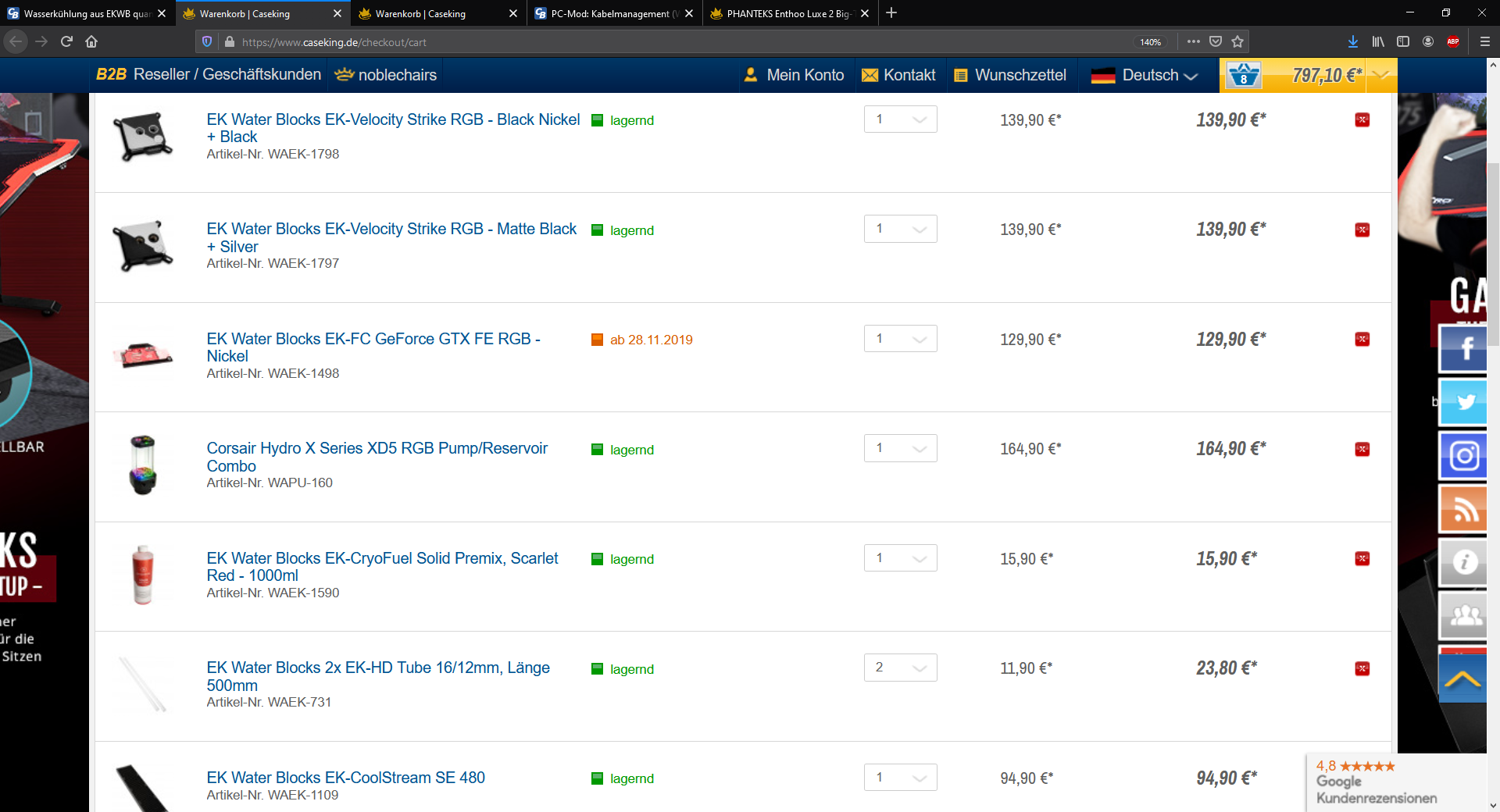This screenshot has height=812, width=1500.
Task: Expand cart total 797,10 € dropdown arrow
Action: click(1380, 75)
